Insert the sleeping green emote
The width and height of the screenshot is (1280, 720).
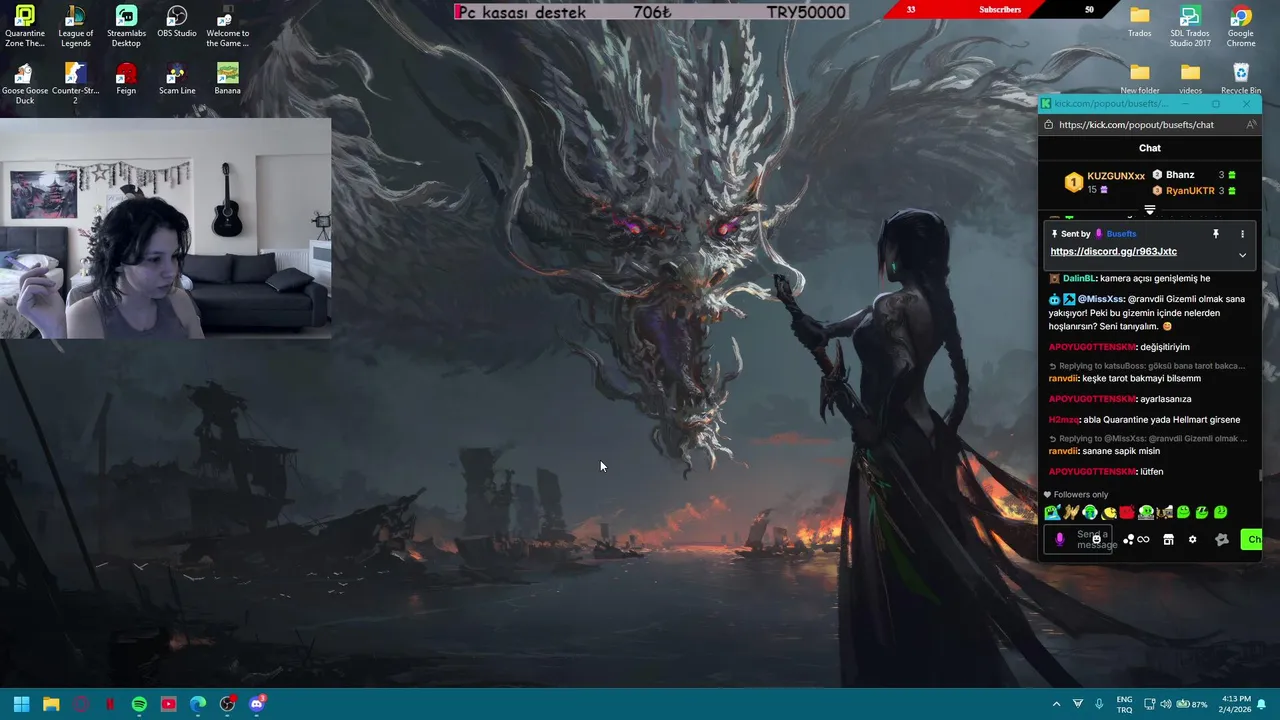[1202, 512]
